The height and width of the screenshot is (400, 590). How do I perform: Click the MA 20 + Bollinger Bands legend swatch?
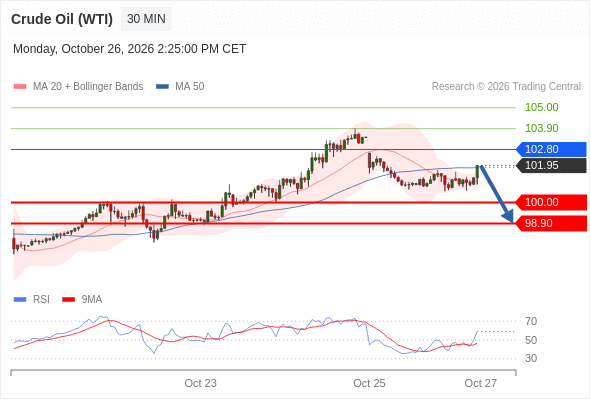pos(20,87)
